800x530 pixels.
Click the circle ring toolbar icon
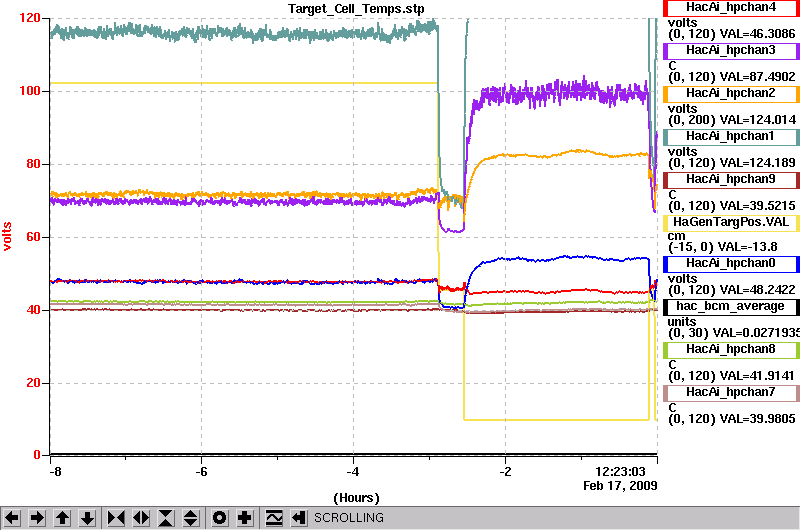pos(219,518)
